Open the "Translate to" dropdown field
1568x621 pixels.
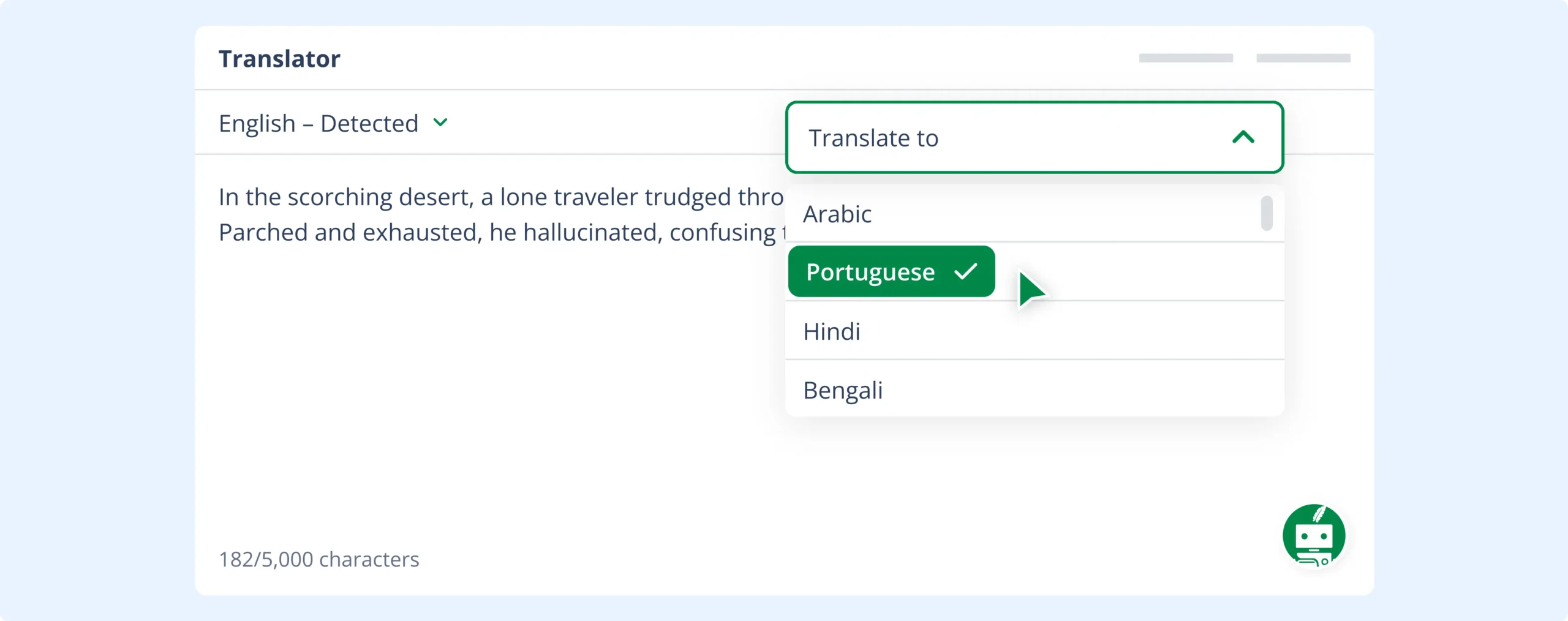pos(980,138)
